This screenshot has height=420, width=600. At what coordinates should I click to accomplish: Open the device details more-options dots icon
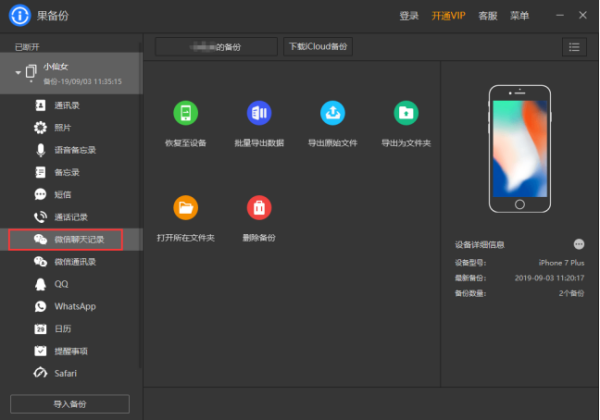[579, 244]
